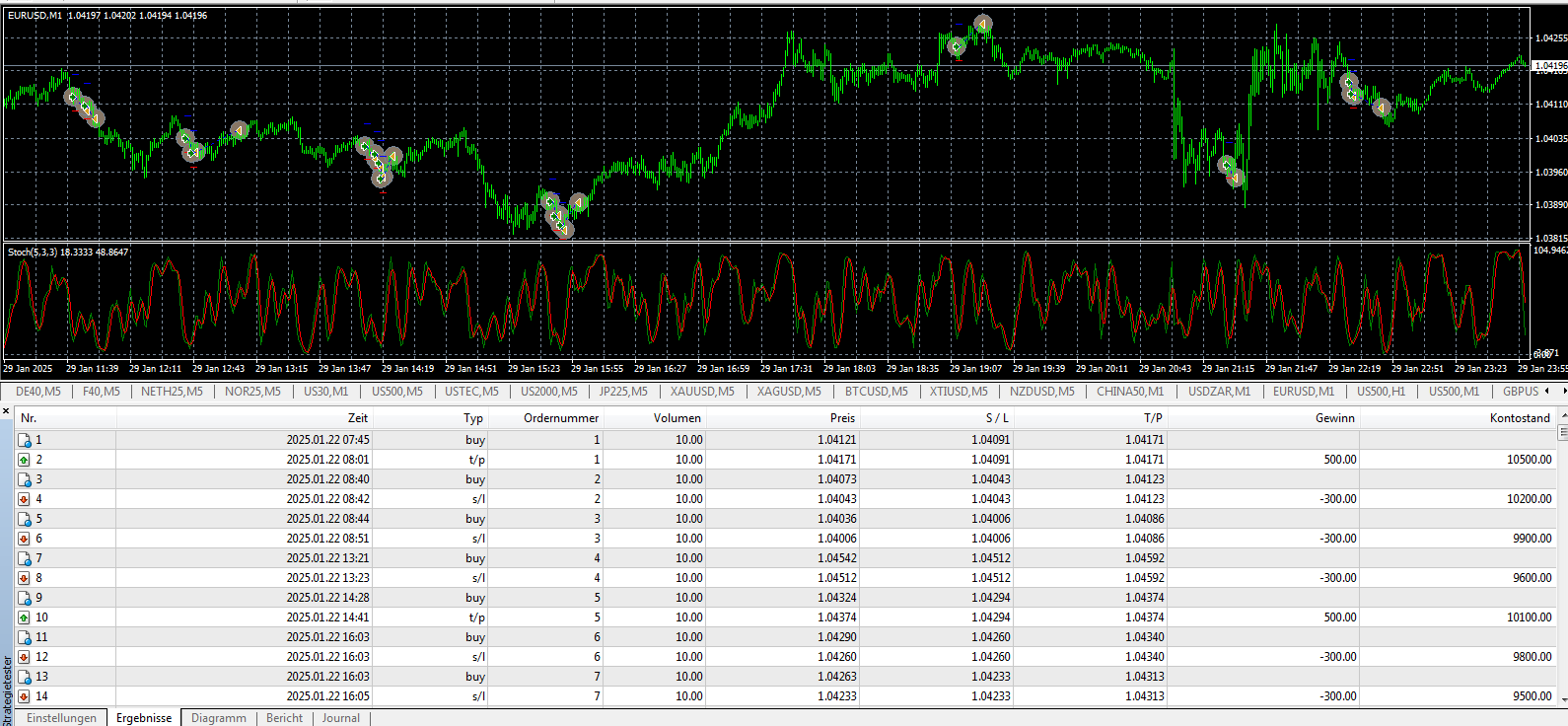Select the take-profit icon in row 10
Image resolution: width=1568 pixels, height=726 pixels.
coord(25,617)
